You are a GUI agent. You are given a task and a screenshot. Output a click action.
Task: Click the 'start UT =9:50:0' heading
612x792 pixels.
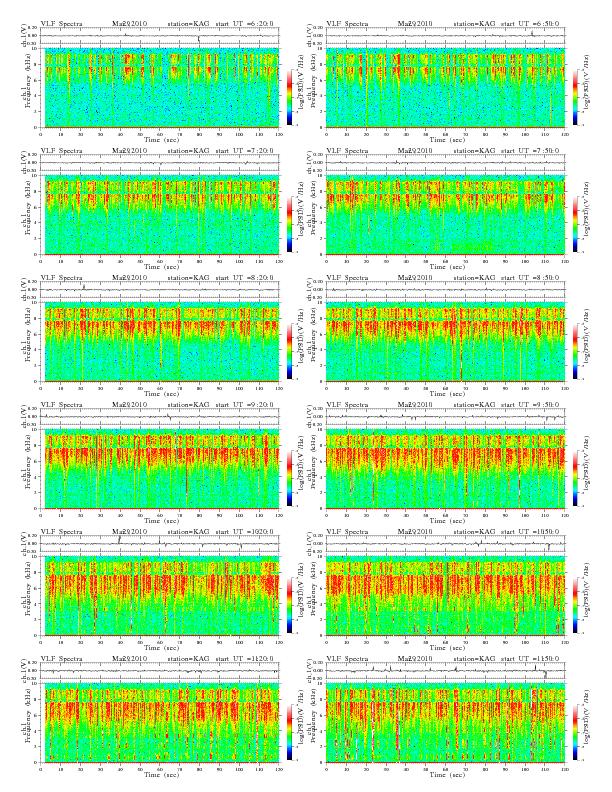tap(530, 405)
